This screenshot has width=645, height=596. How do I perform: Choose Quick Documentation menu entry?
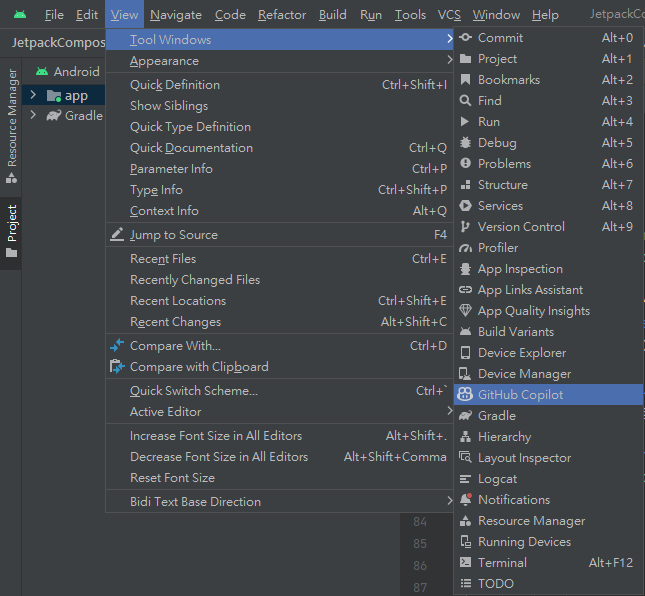coord(279,148)
